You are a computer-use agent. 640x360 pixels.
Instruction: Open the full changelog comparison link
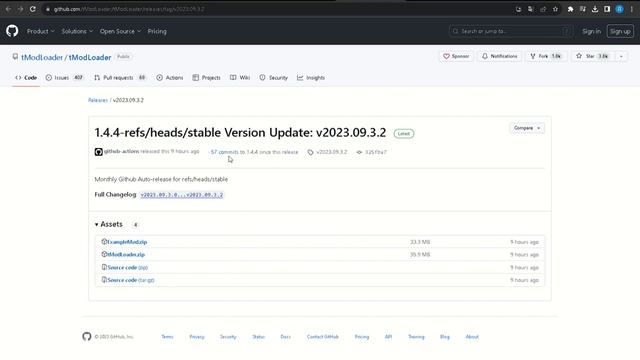pos(182,195)
